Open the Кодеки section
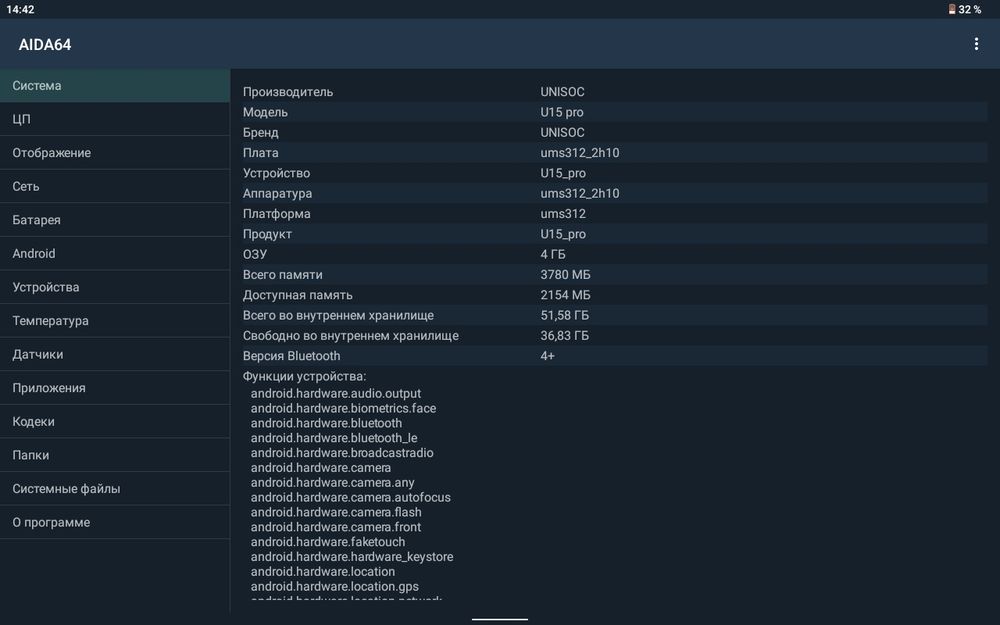 (x=115, y=422)
